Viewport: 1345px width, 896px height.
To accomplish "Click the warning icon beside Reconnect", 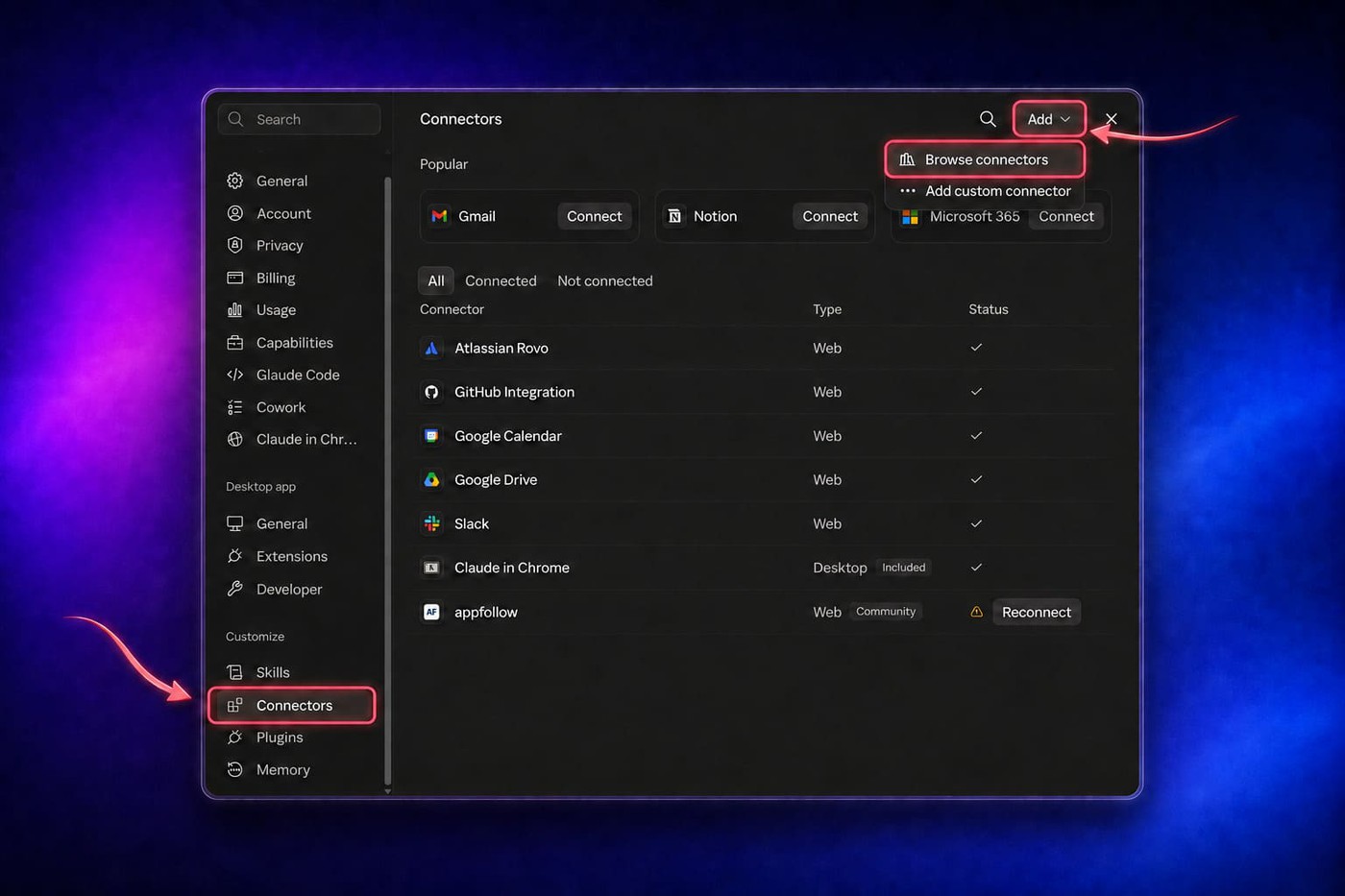I will click(x=976, y=612).
